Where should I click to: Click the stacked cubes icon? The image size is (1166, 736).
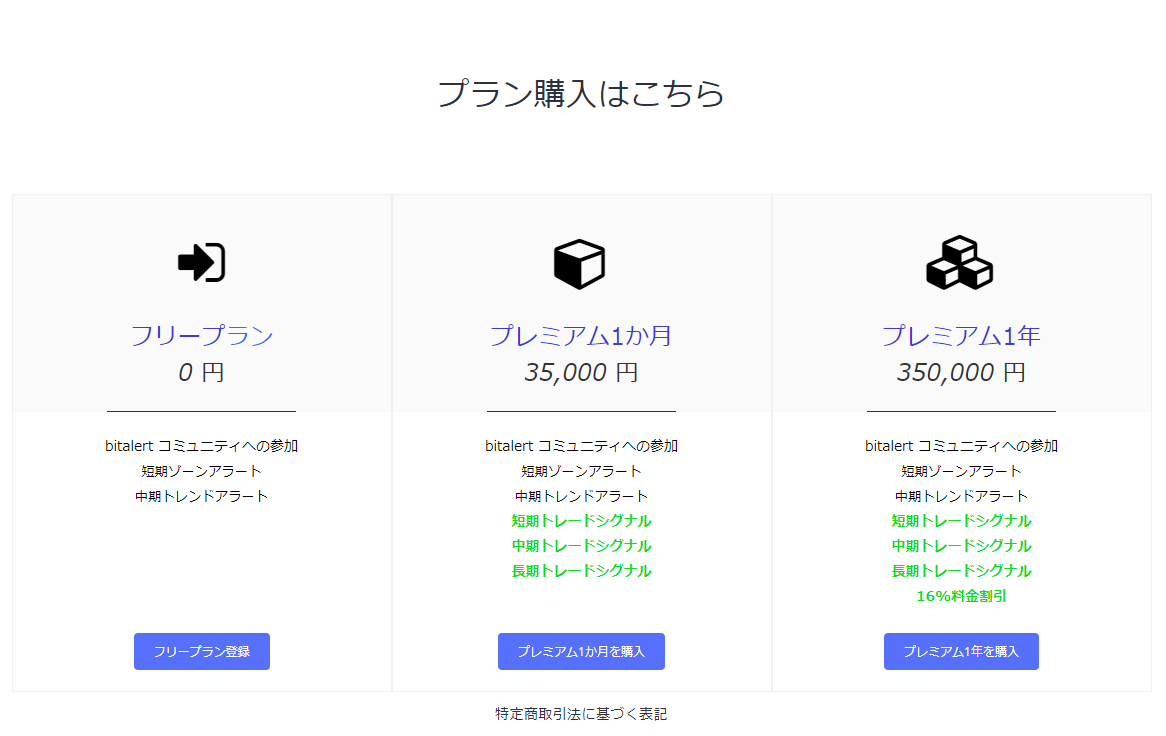point(960,263)
